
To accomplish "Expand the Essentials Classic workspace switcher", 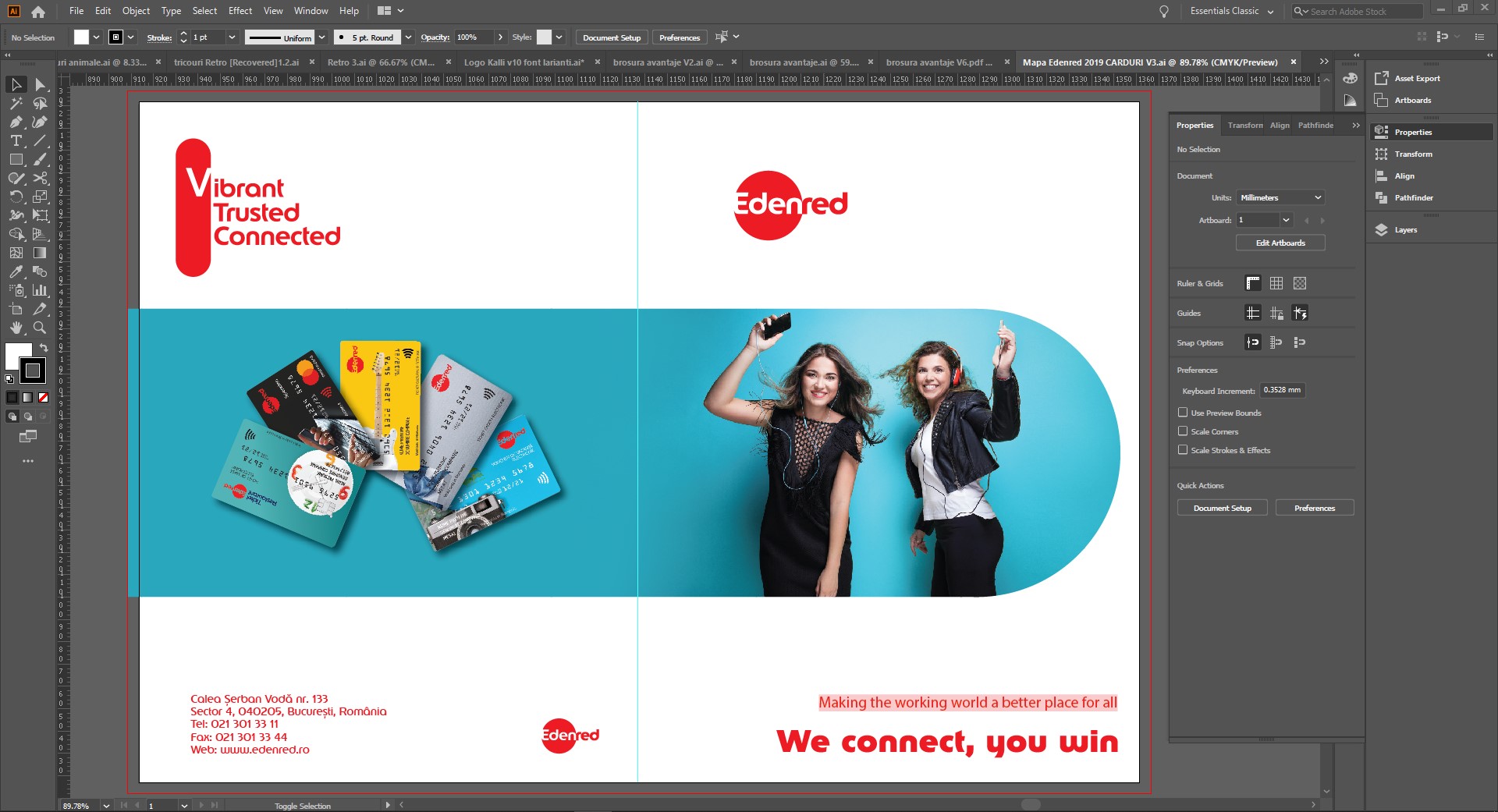I will [x=1232, y=11].
